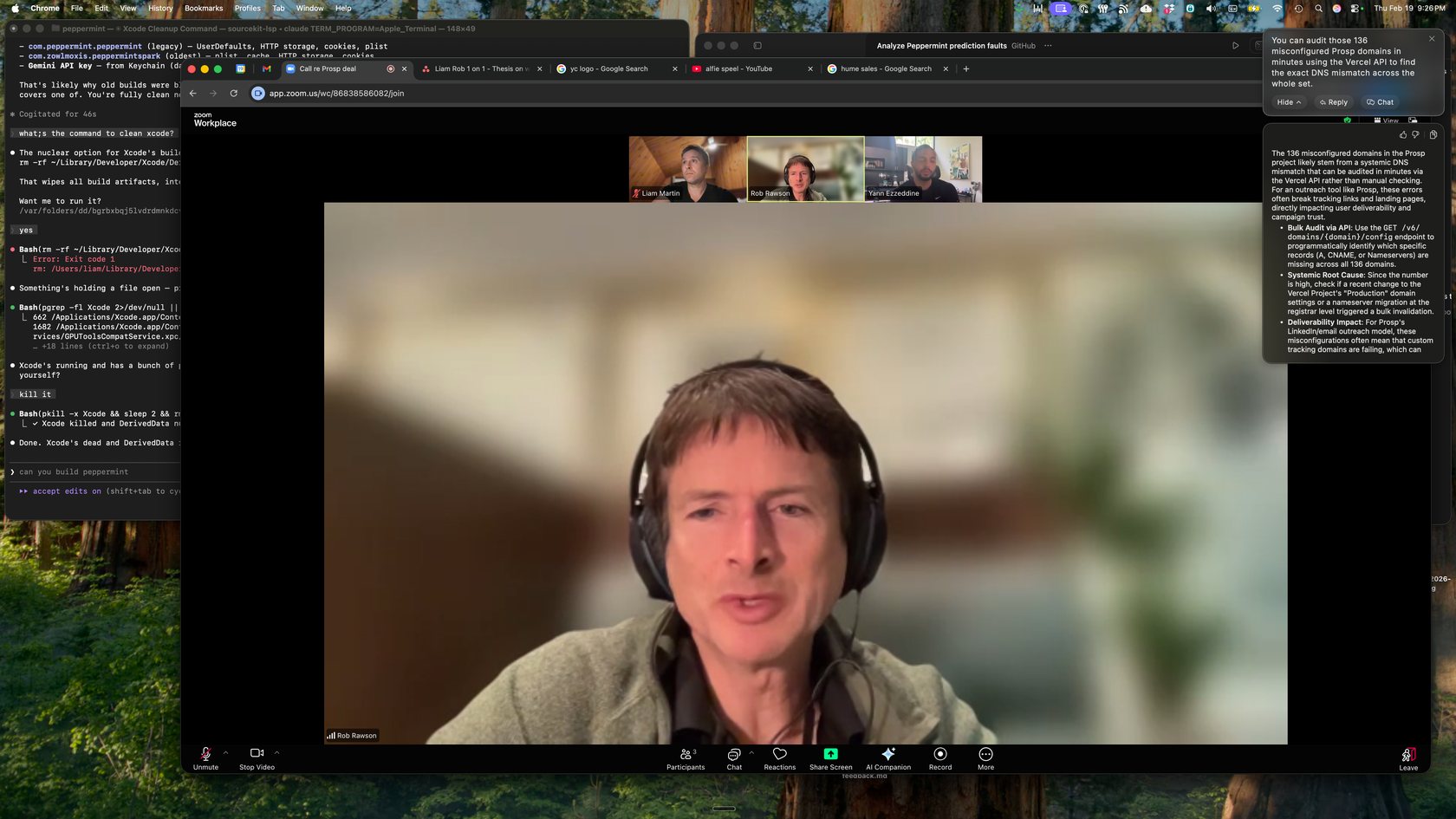This screenshot has width=1456, height=819.
Task: Open the audio options chevron next to Unmute
Action: 225,752
